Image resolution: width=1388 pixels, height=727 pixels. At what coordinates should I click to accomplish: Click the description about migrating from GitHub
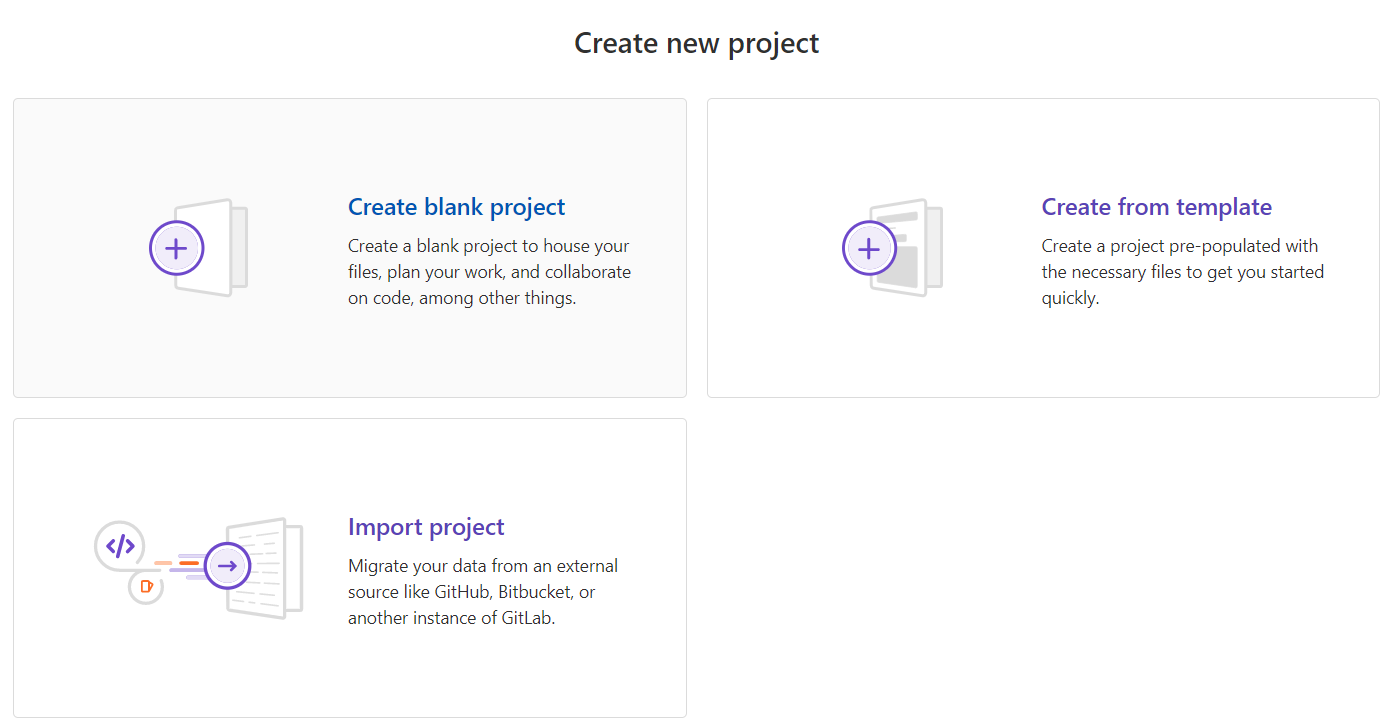point(483,592)
